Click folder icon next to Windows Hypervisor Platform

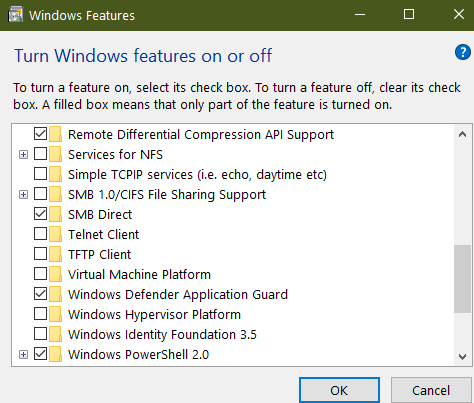pos(55,314)
